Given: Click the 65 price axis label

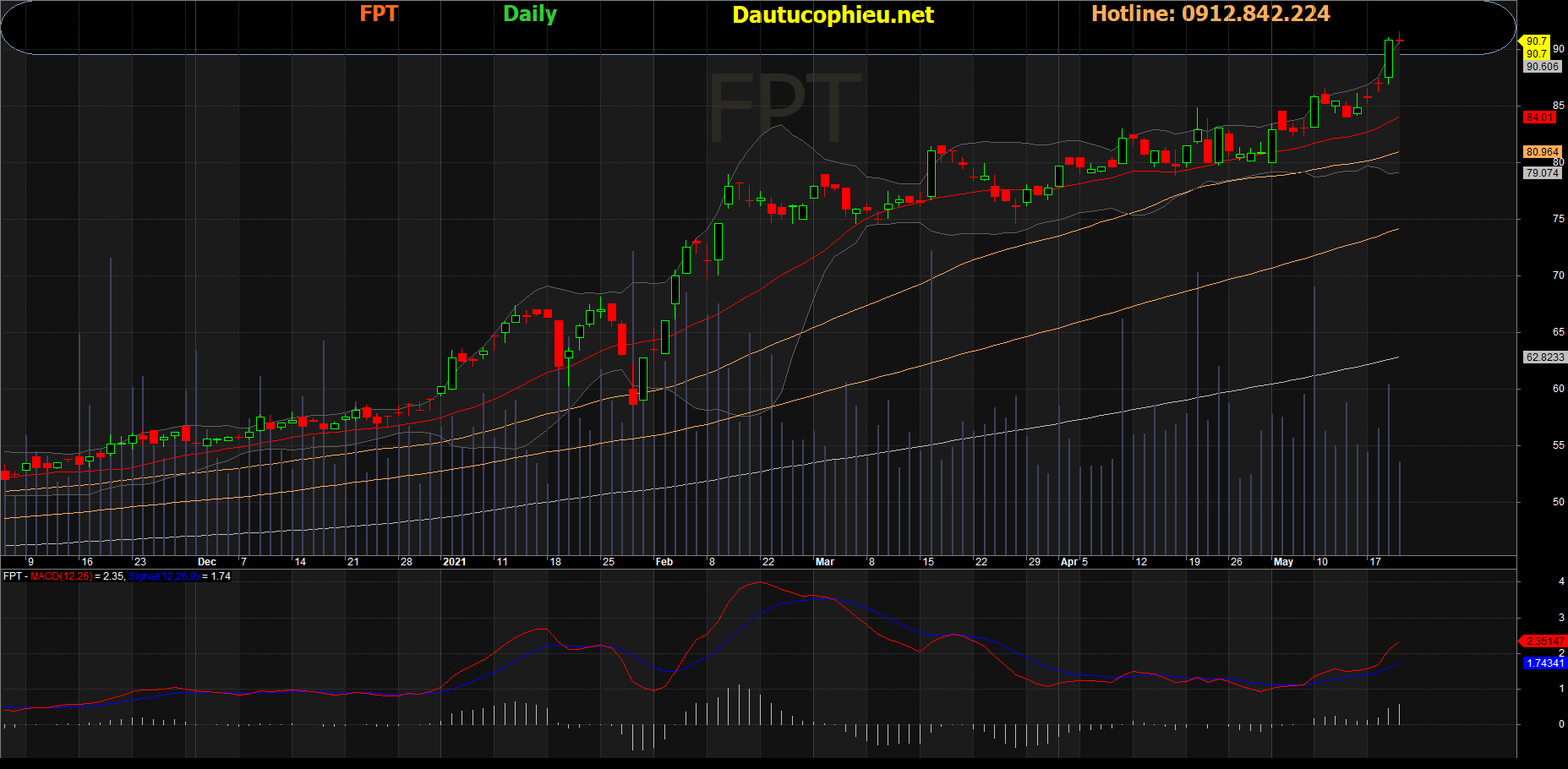Looking at the screenshot, I should 1559,332.
